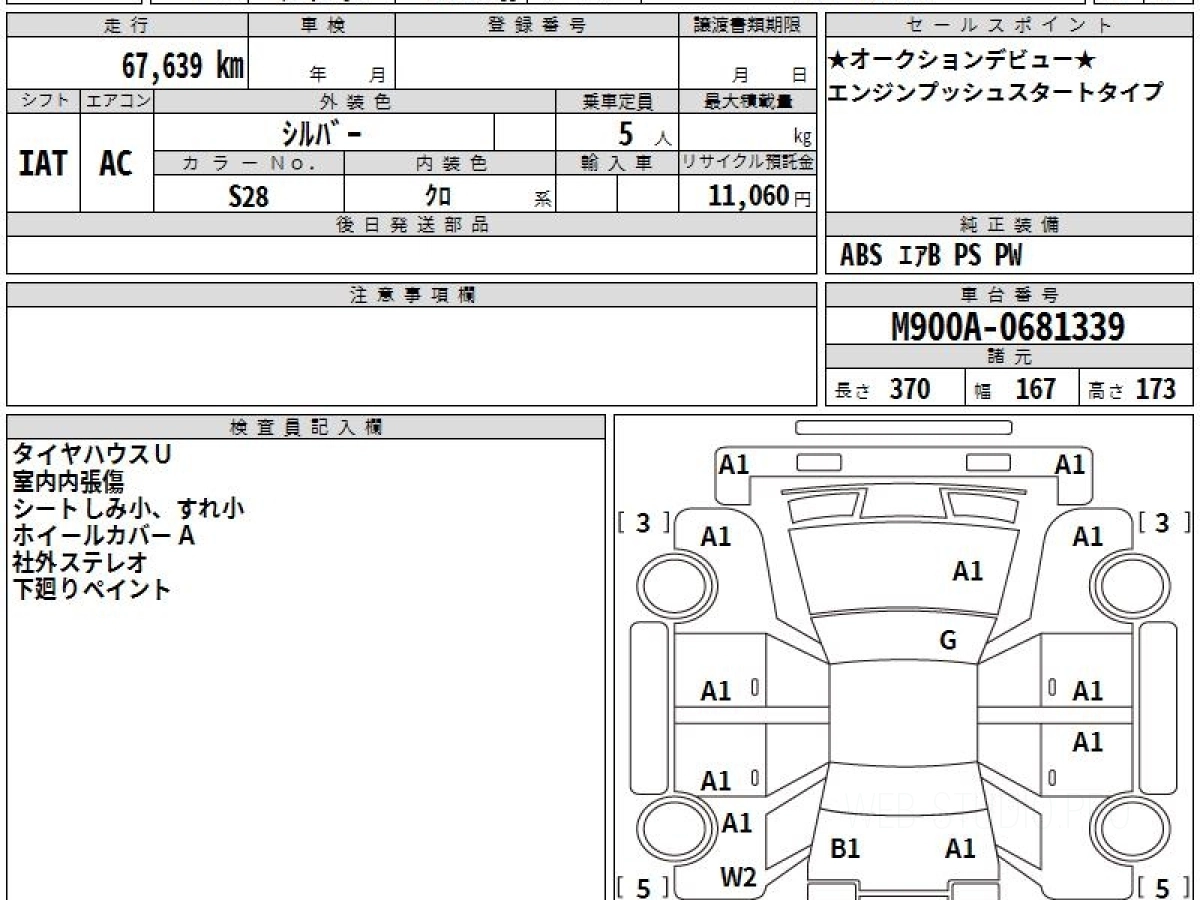Select the 注意事項欄 header

pos(412,295)
